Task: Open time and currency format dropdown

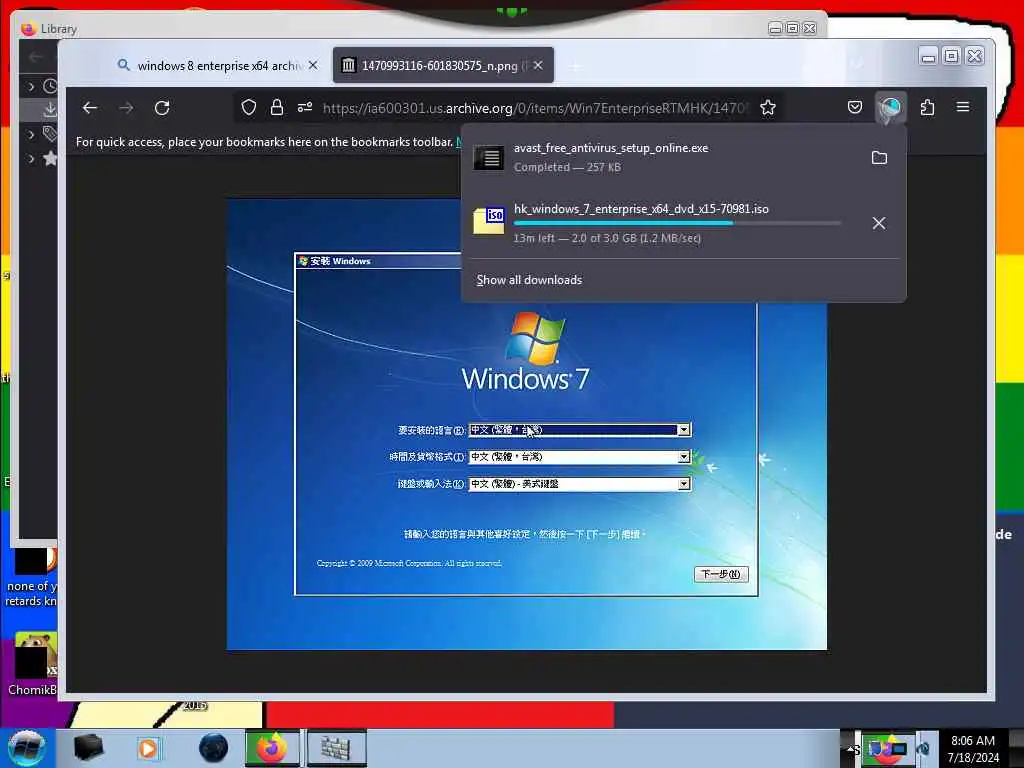Action: coord(683,456)
